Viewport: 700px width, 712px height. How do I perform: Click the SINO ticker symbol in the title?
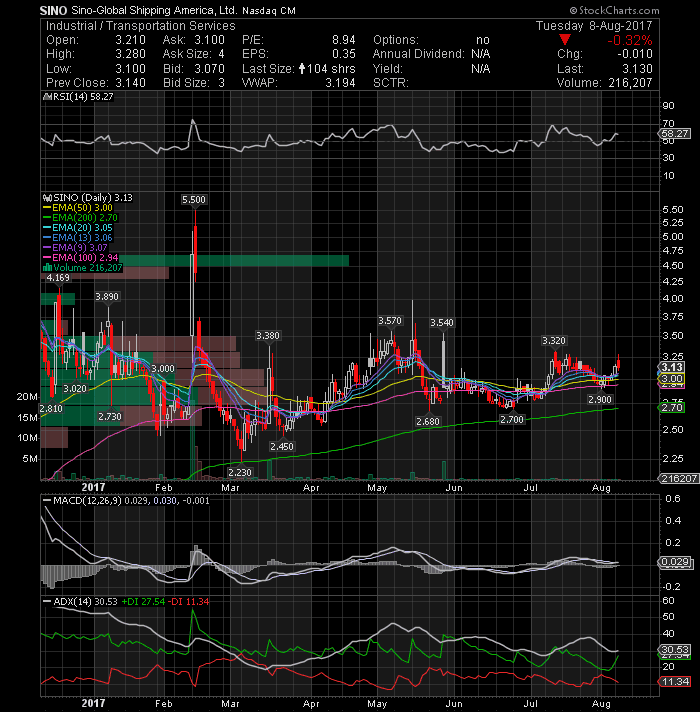pos(53,10)
